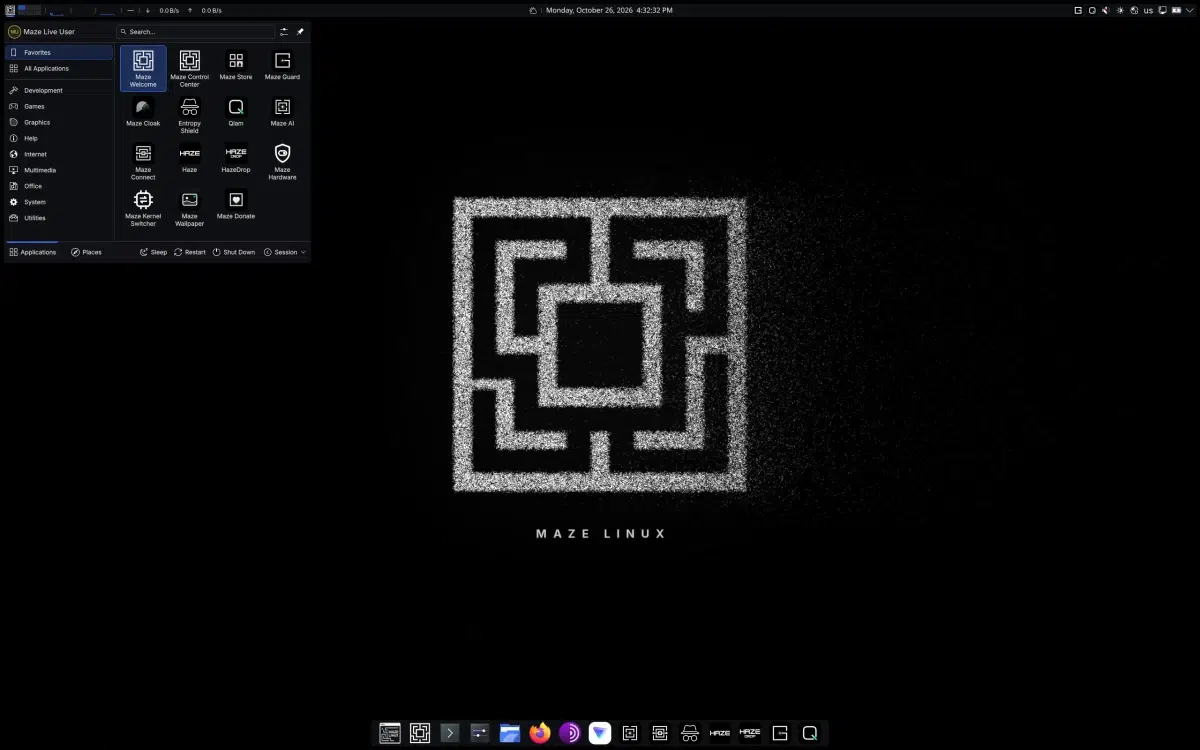
Task: Open Maze Kernel Switcher
Action: (x=143, y=208)
